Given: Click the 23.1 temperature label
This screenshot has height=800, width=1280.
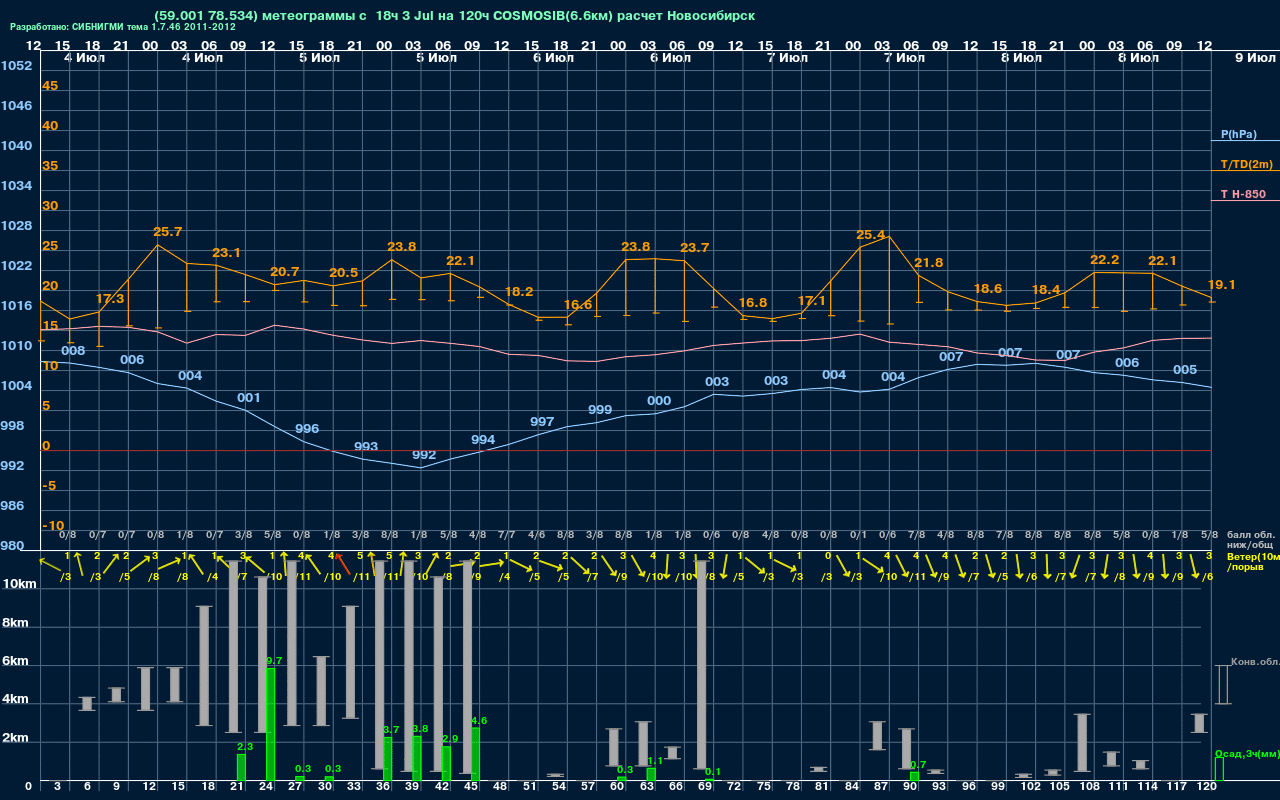Looking at the screenshot, I should [226, 253].
